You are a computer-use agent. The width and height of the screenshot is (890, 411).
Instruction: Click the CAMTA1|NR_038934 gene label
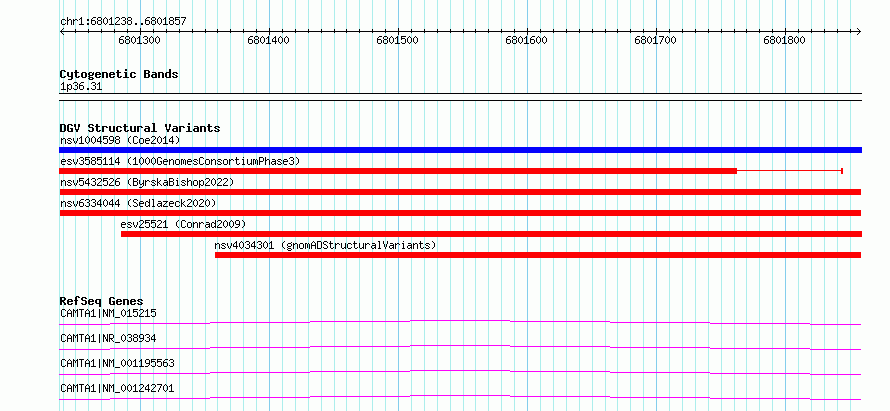[108, 338]
